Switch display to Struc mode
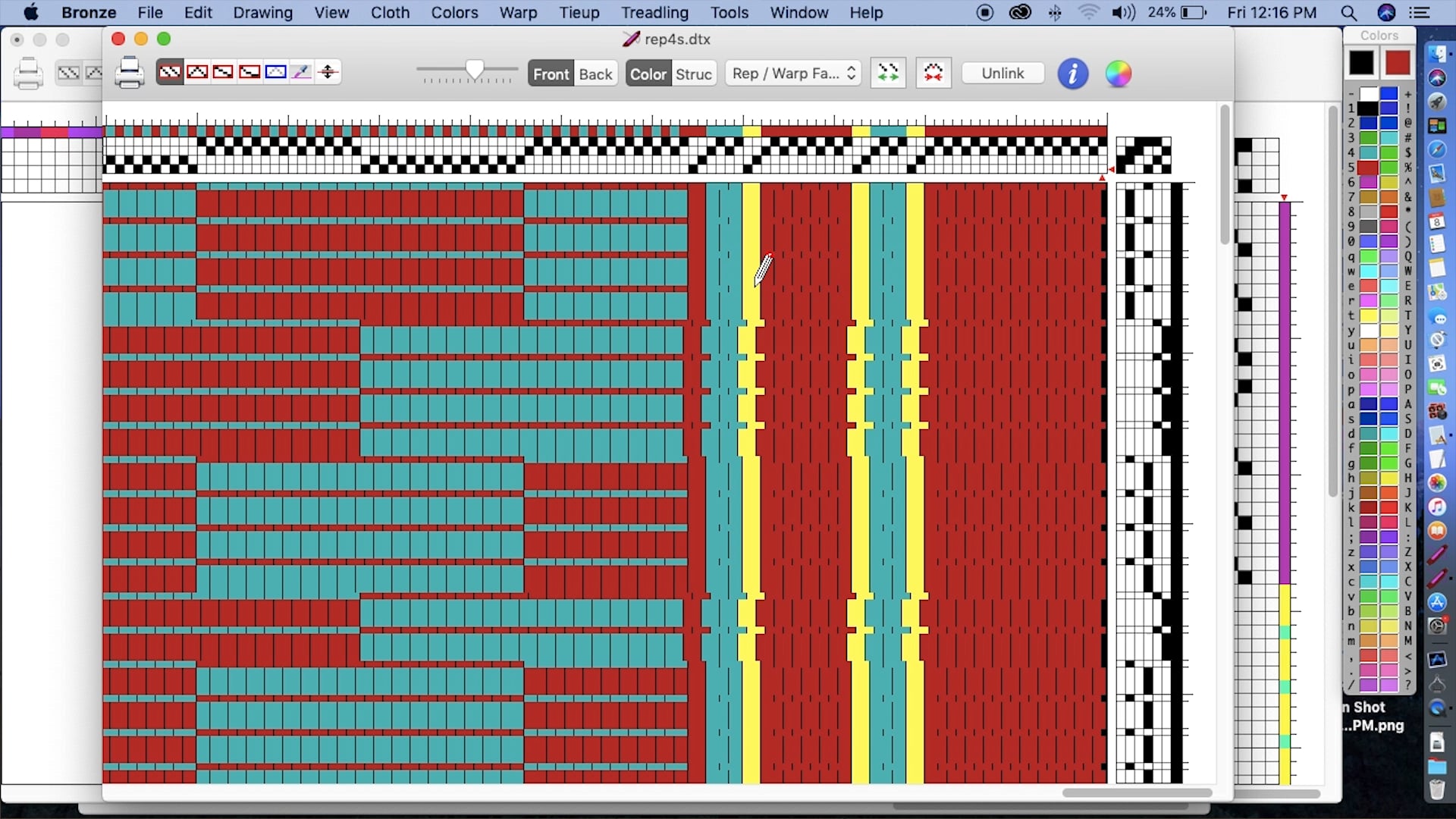The width and height of the screenshot is (1456, 819). tap(694, 74)
